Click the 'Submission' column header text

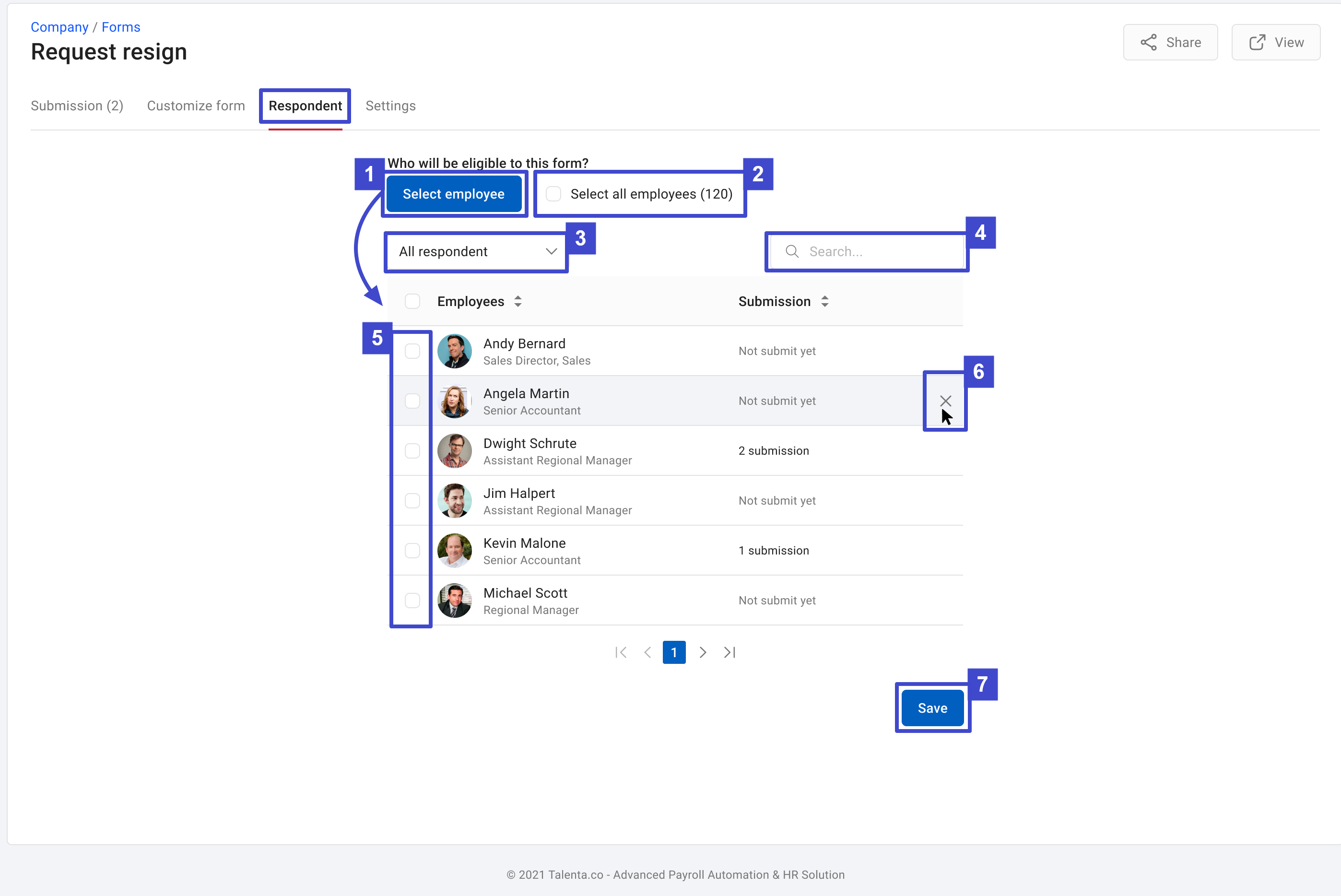pyautogui.click(x=774, y=301)
